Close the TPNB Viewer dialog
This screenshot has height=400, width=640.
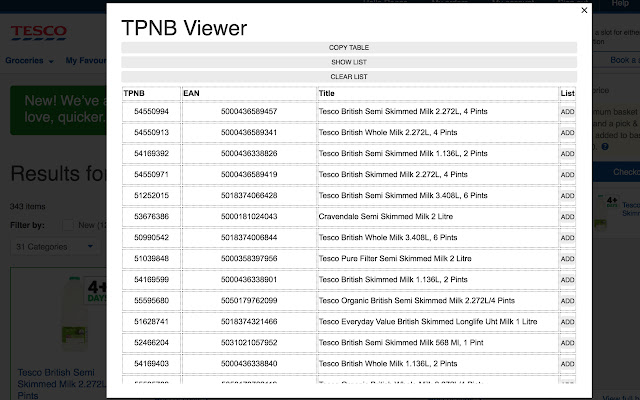(x=584, y=11)
